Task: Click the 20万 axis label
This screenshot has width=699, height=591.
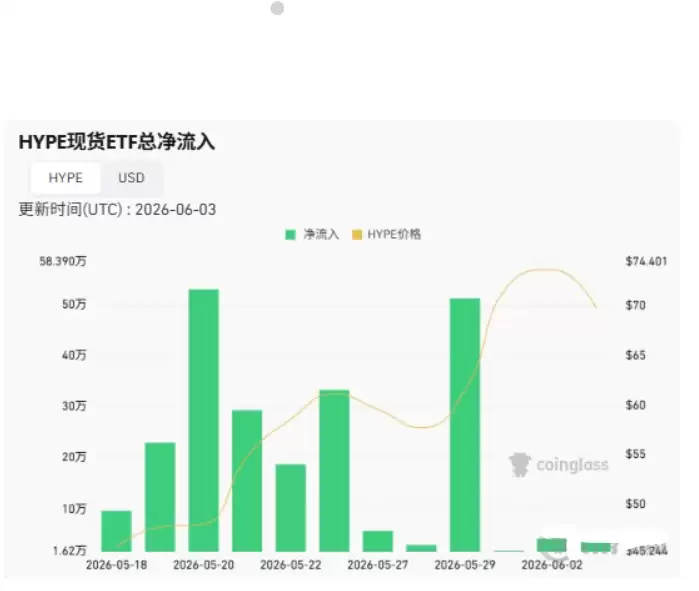Action: click(x=74, y=457)
